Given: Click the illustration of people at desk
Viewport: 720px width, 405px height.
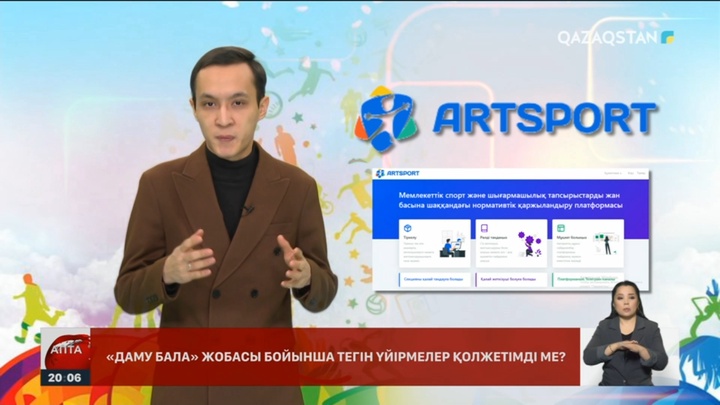Looking at the screenshot, I should click(453, 244).
